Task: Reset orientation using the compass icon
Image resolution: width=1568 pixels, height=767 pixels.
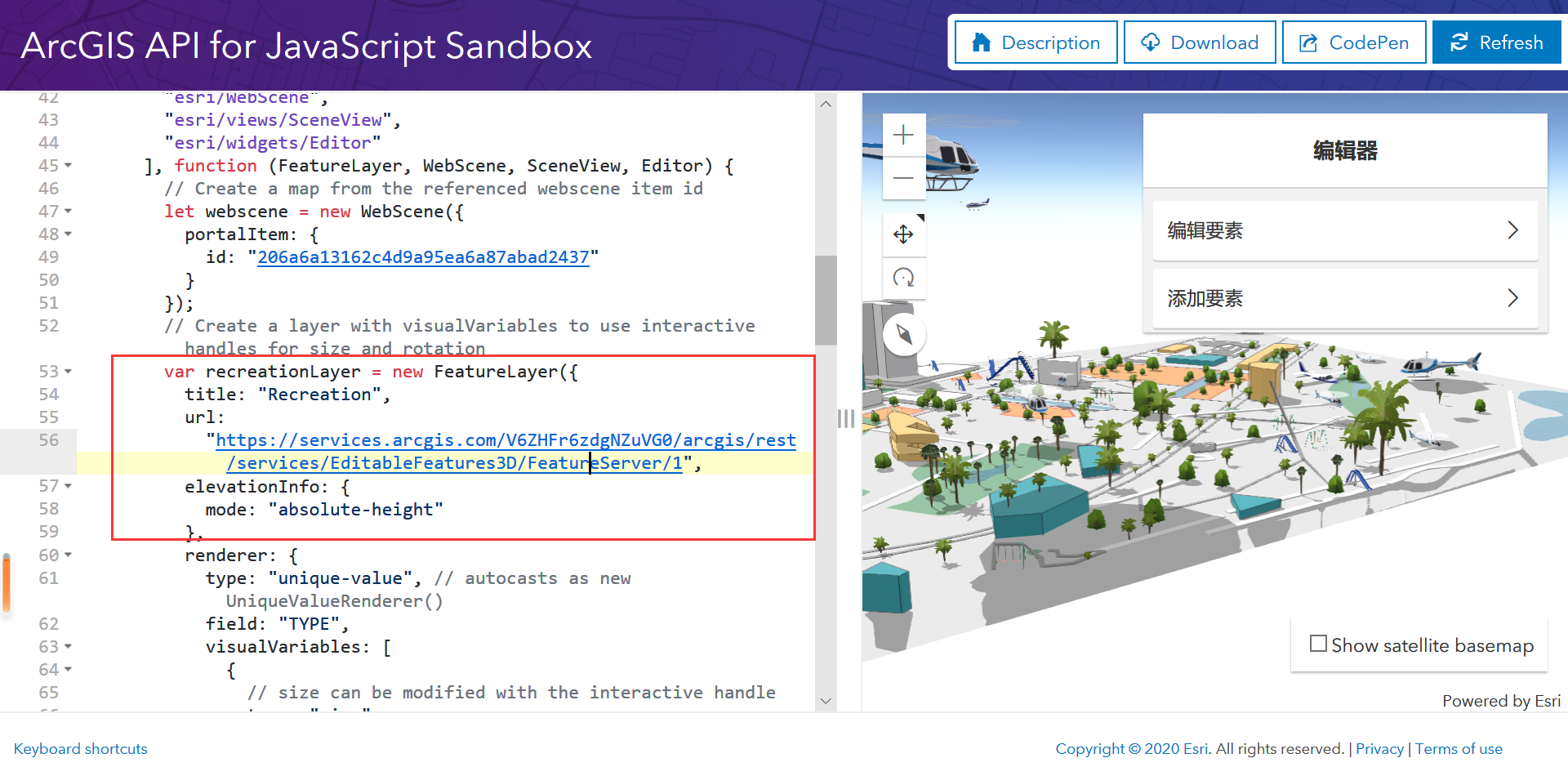Action: tap(904, 334)
